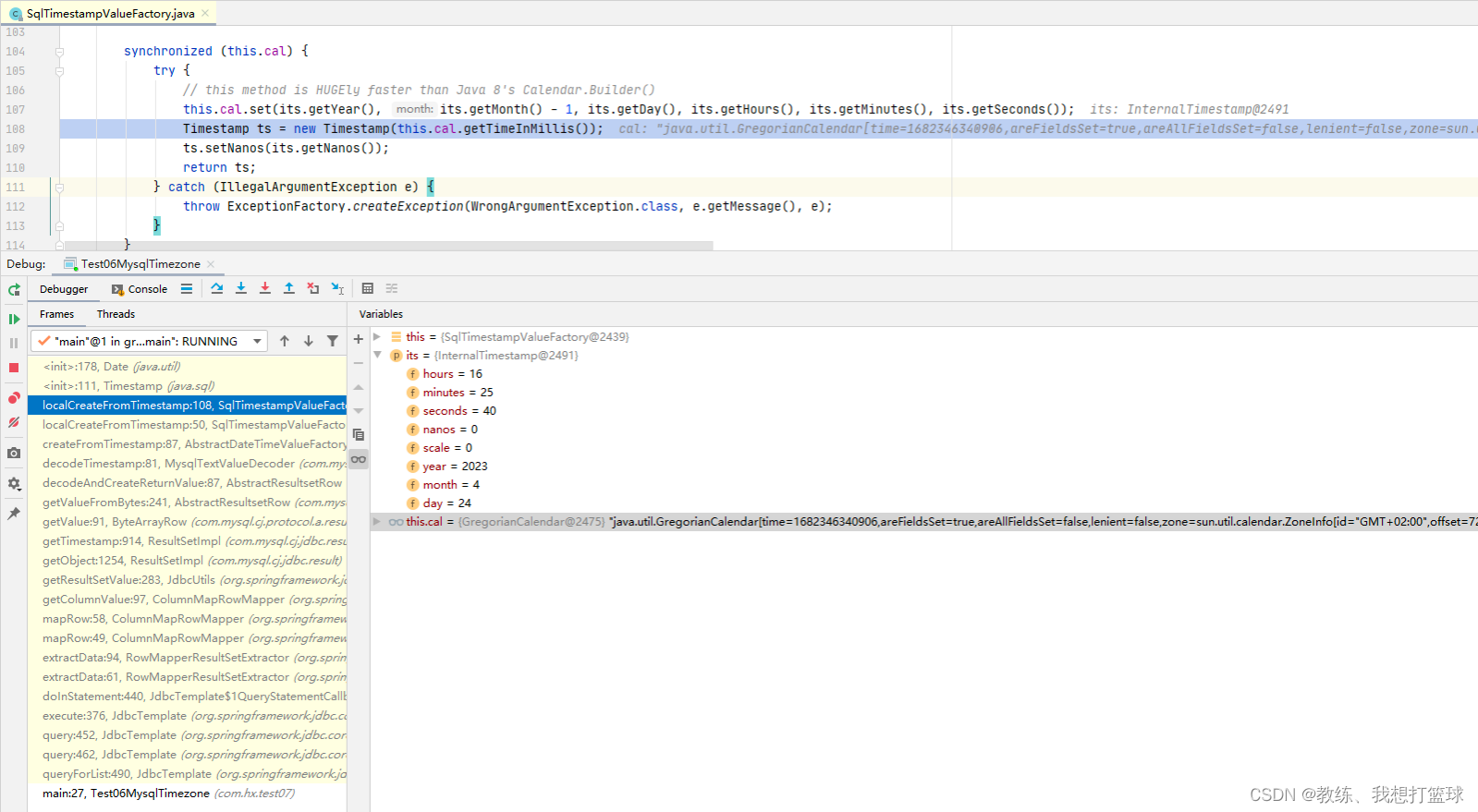1478x812 pixels.
Task: Step out of current method
Action: [289, 288]
